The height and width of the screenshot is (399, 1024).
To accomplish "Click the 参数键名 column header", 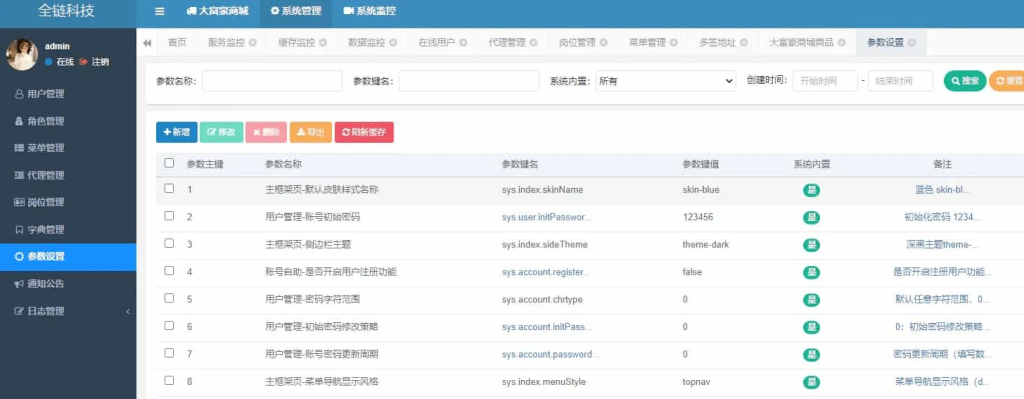I will pyautogui.click(x=520, y=164).
